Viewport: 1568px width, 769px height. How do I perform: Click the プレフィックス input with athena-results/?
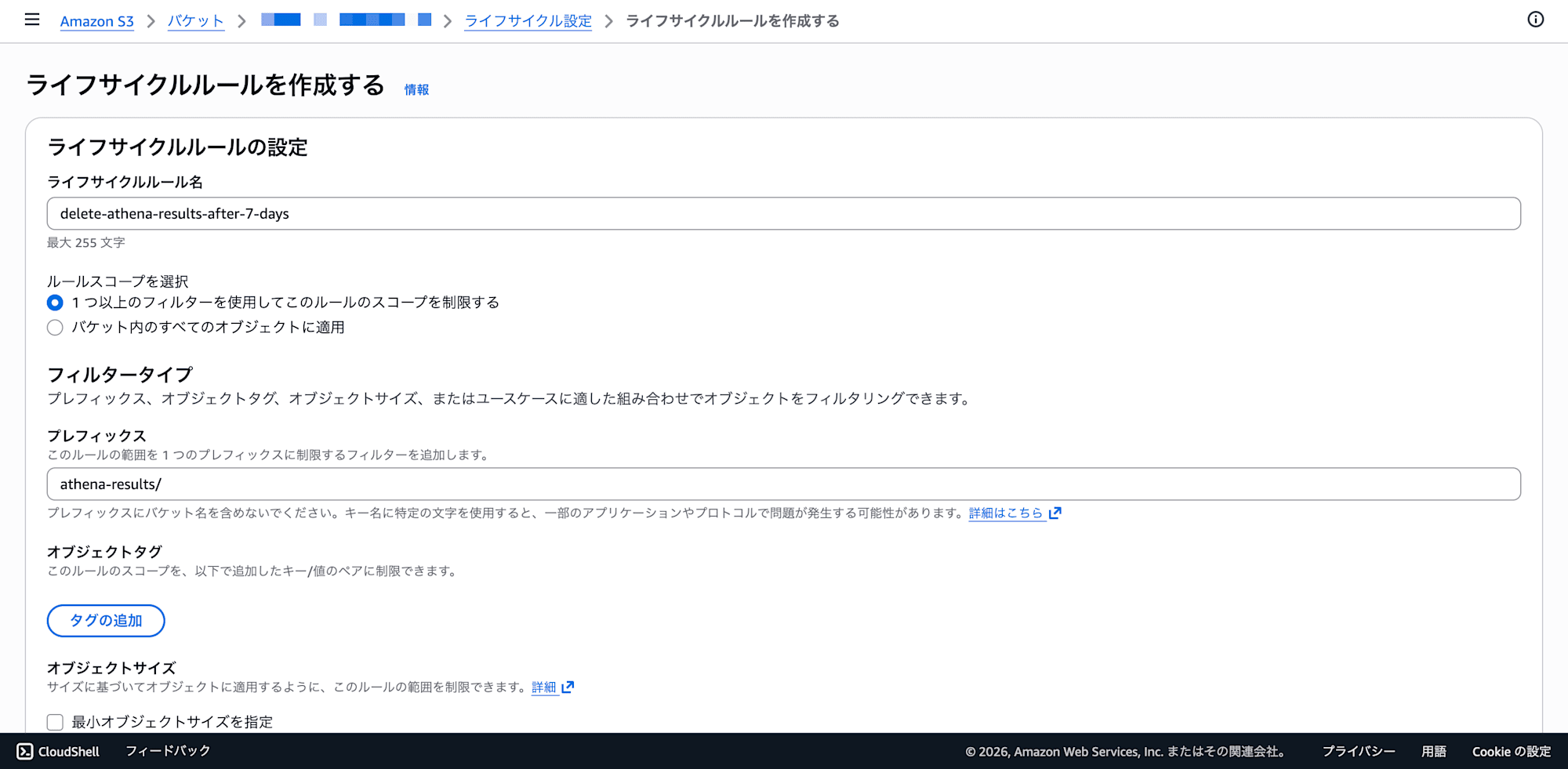(x=784, y=484)
